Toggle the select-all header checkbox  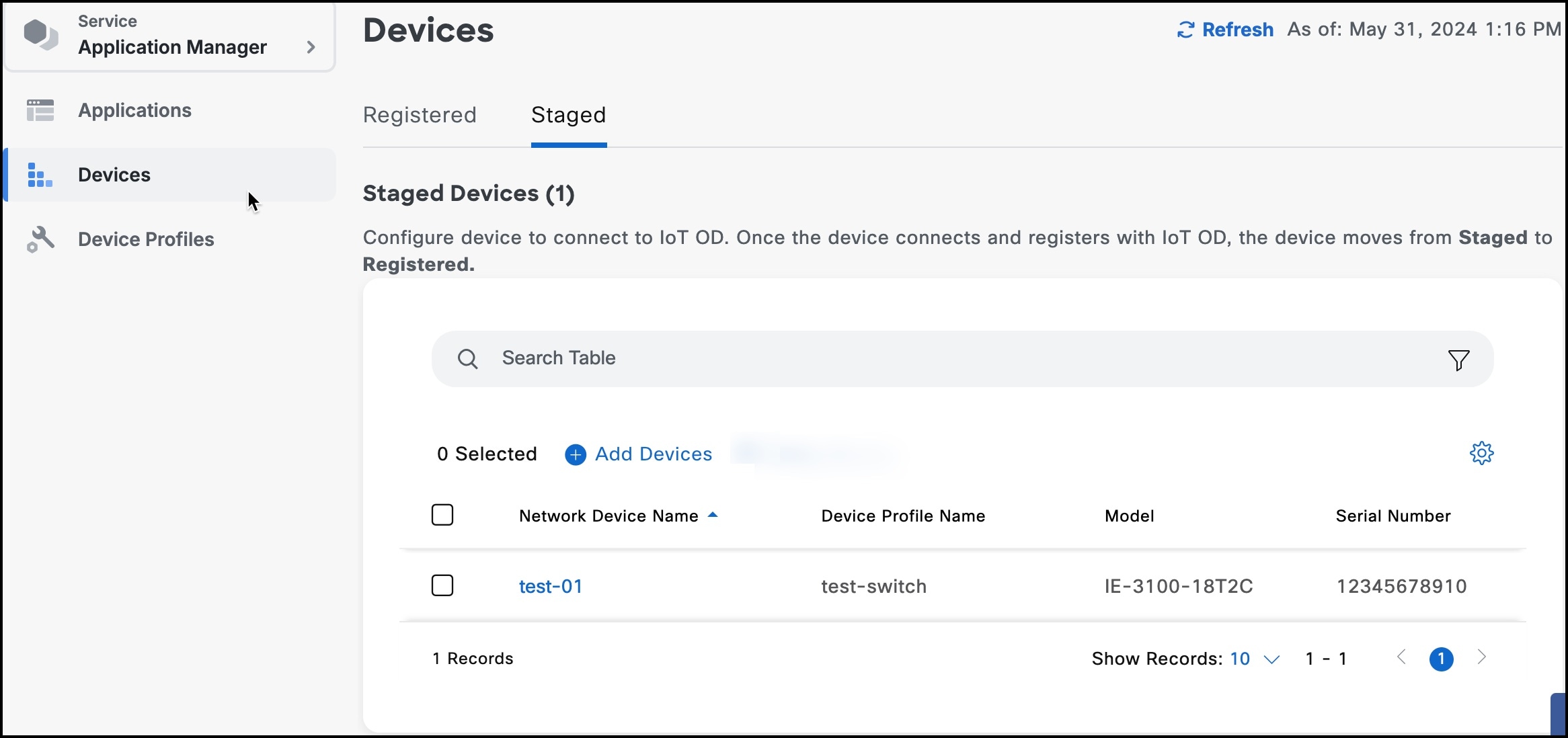pos(442,515)
